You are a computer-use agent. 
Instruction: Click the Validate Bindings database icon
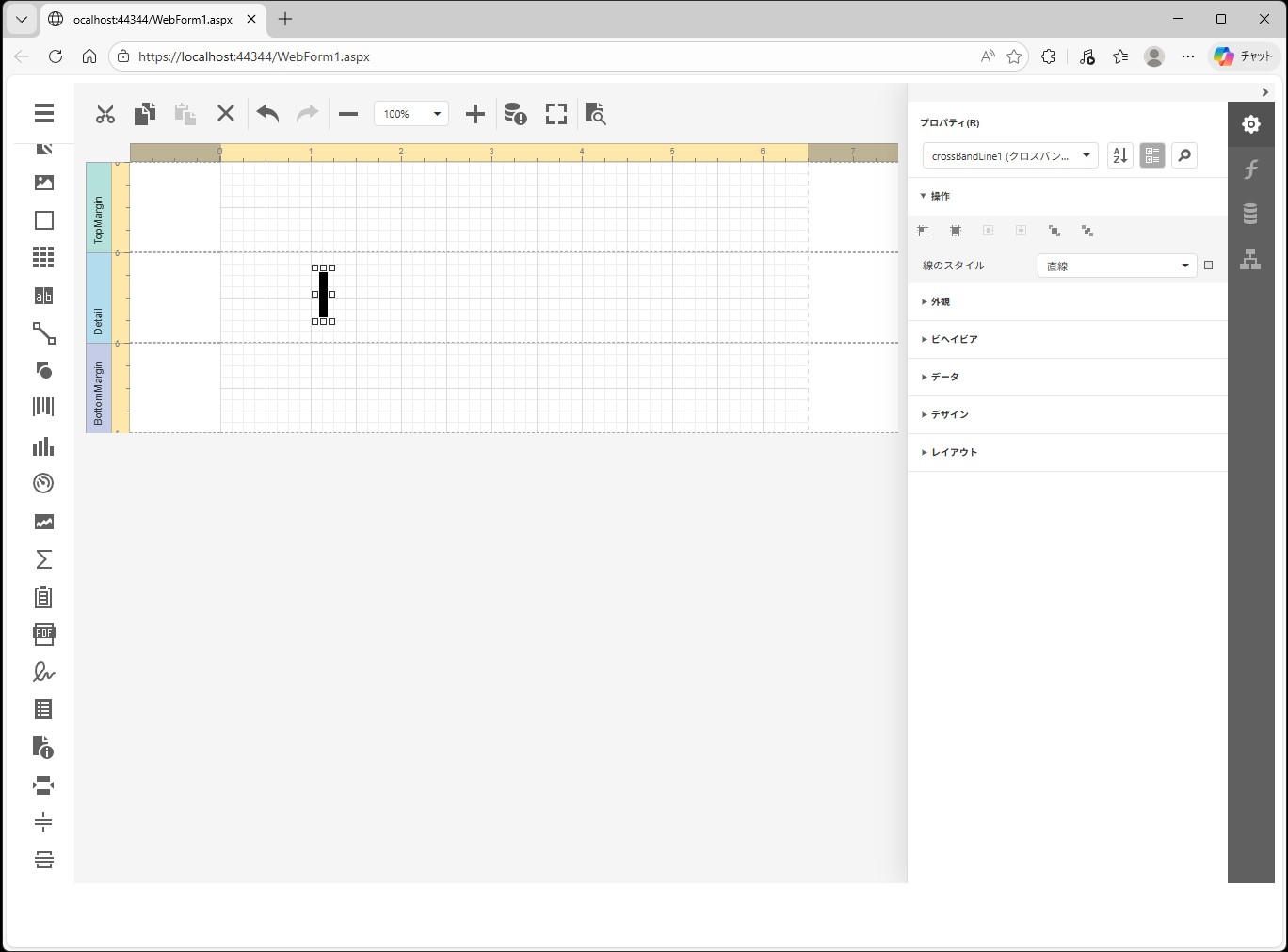(x=515, y=114)
